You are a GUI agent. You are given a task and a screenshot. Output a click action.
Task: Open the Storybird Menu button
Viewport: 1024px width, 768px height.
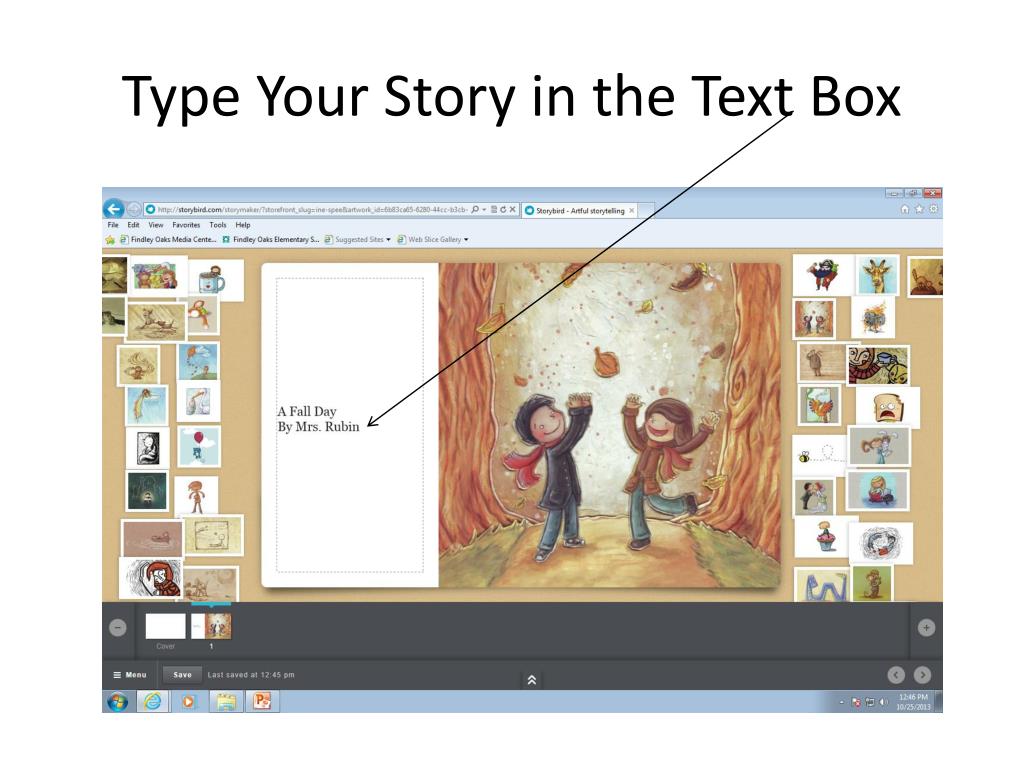pos(129,675)
